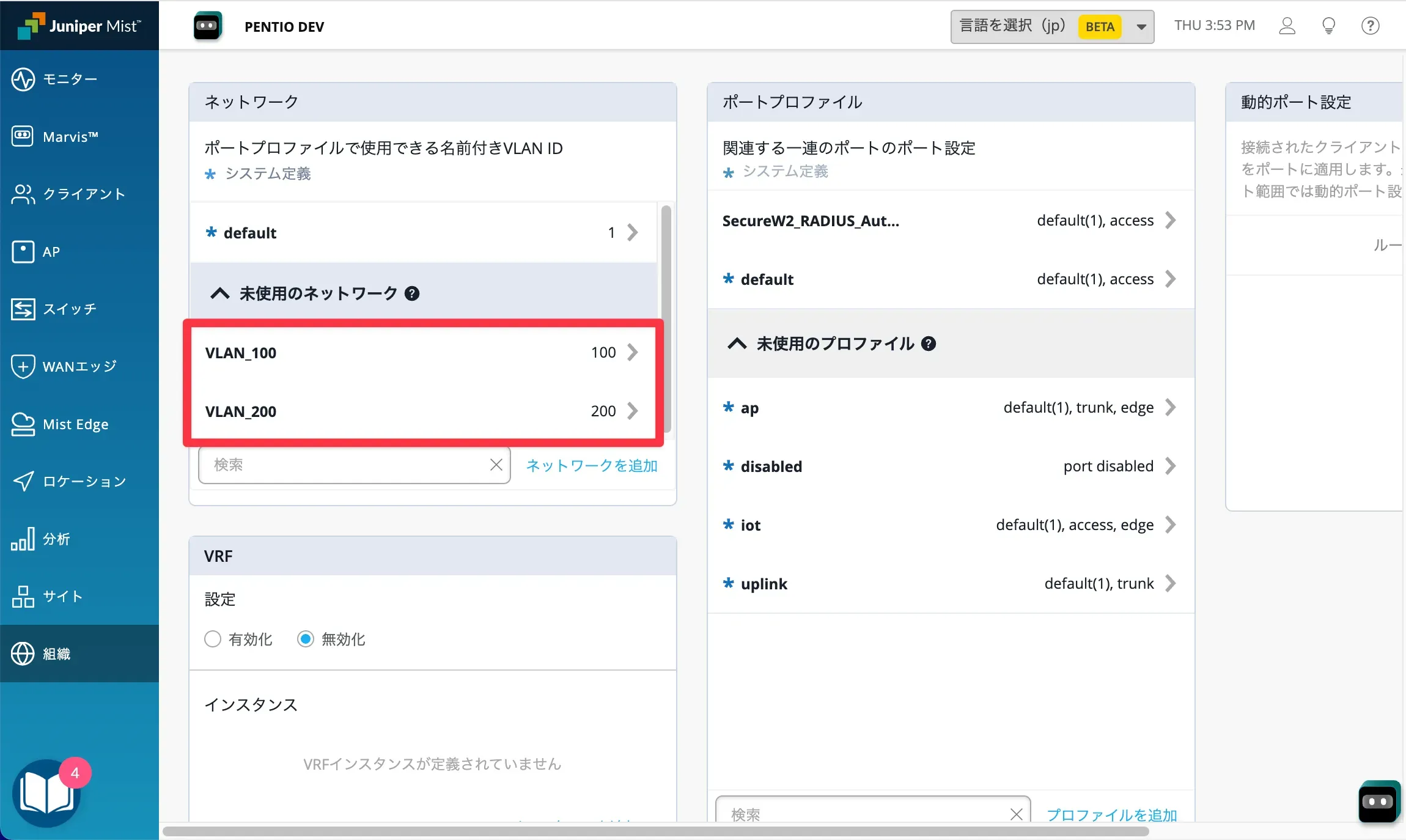Viewport: 1406px width, 840px height.
Task: Click the user account icon
Action: point(1287,26)
